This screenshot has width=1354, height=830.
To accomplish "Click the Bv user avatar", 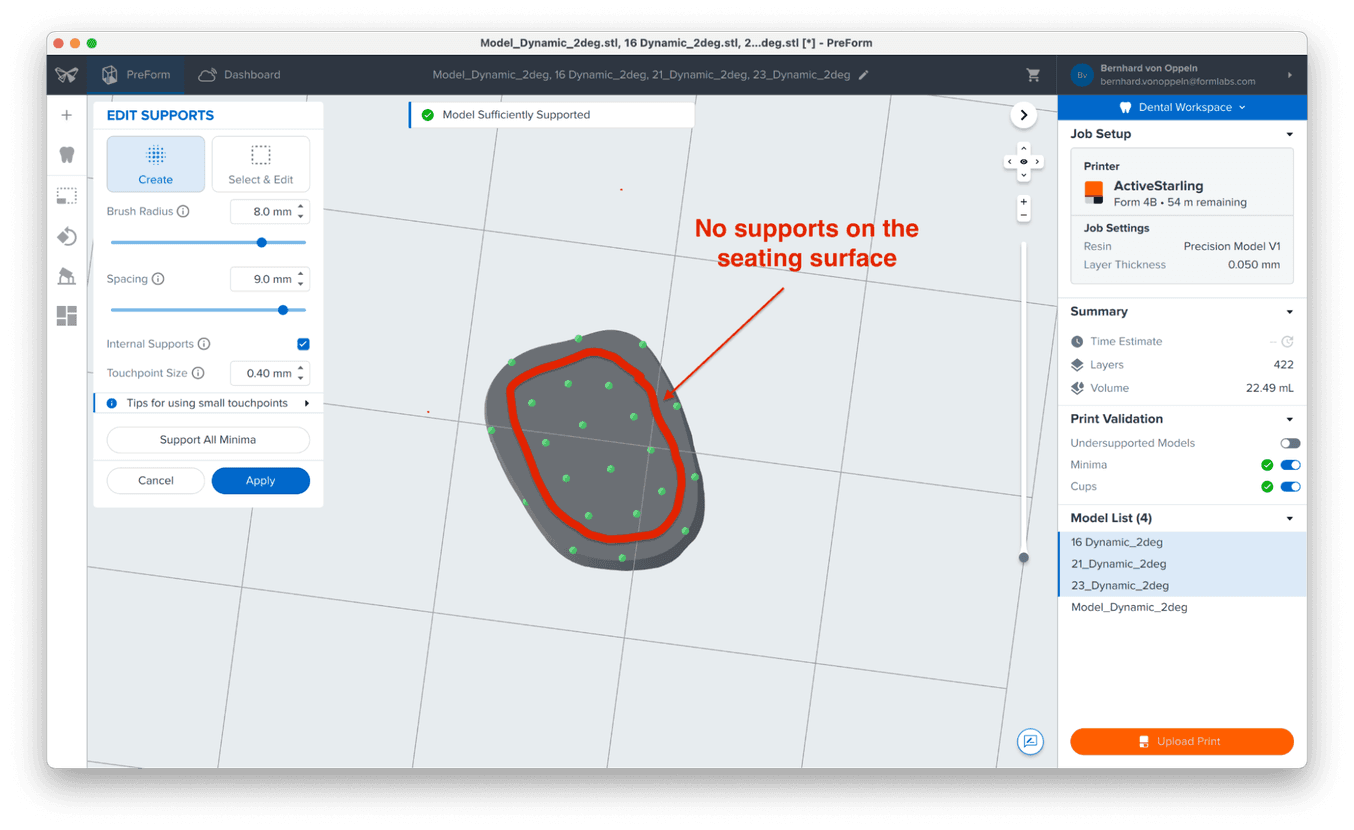I will point(1082,75).
